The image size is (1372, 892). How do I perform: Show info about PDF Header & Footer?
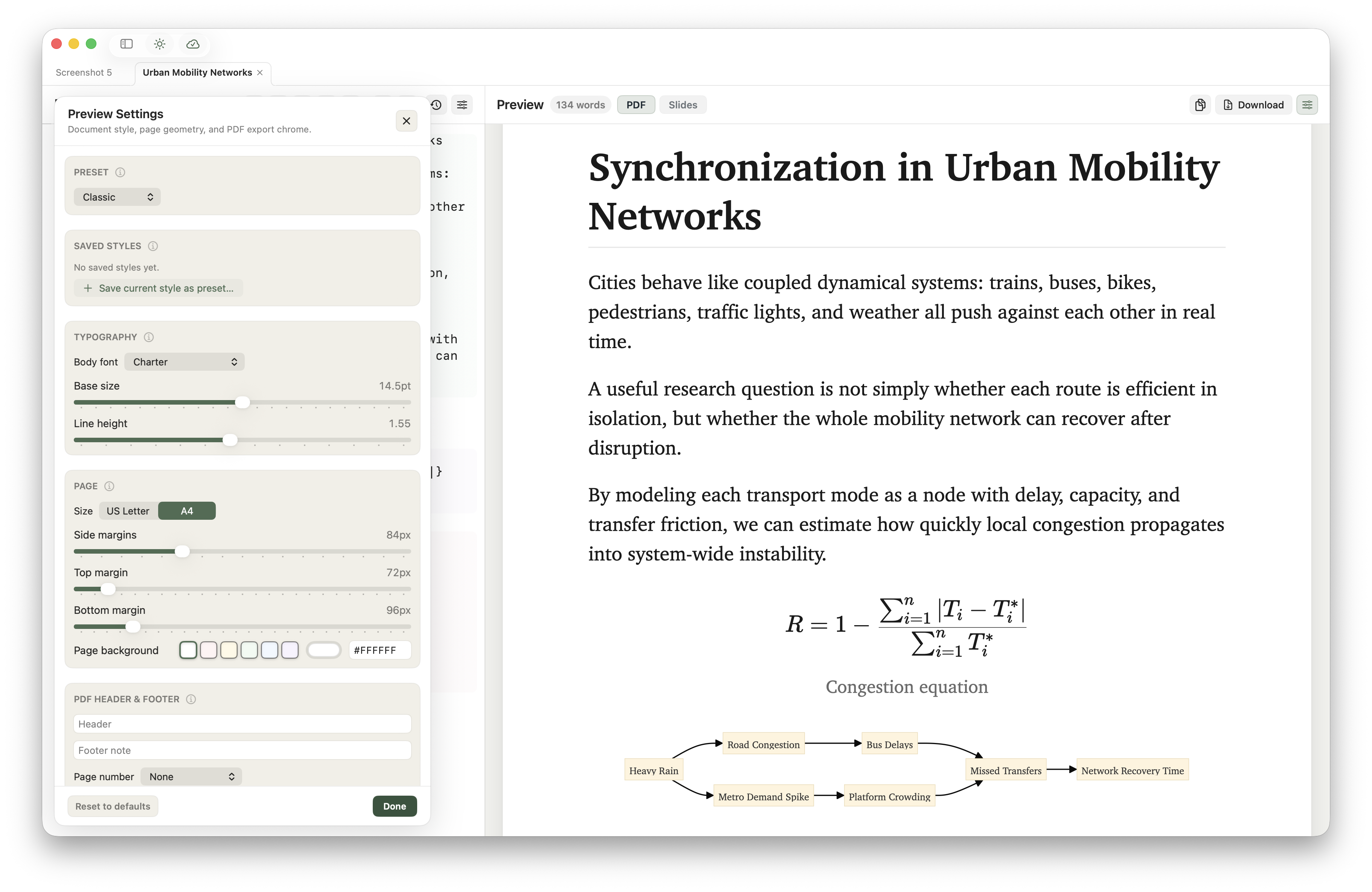point(191,700)
